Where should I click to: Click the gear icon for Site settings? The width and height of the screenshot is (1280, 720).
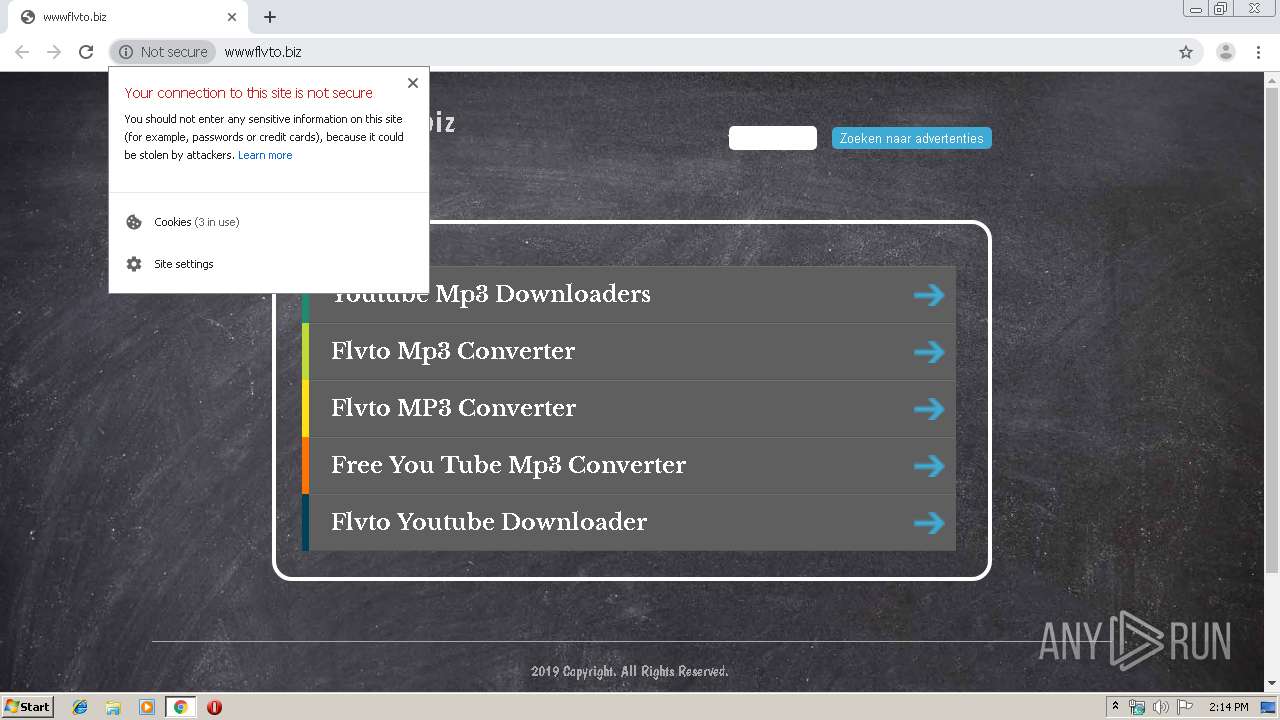(134, 264)
